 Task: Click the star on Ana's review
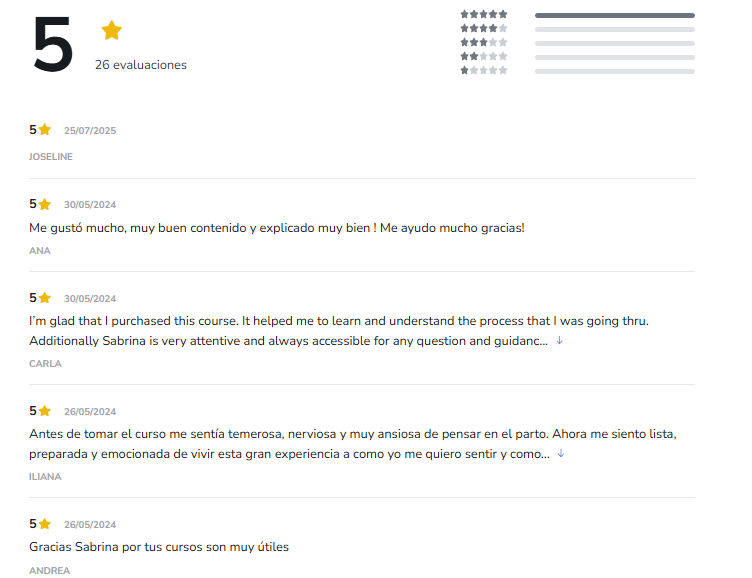[45, 204]
